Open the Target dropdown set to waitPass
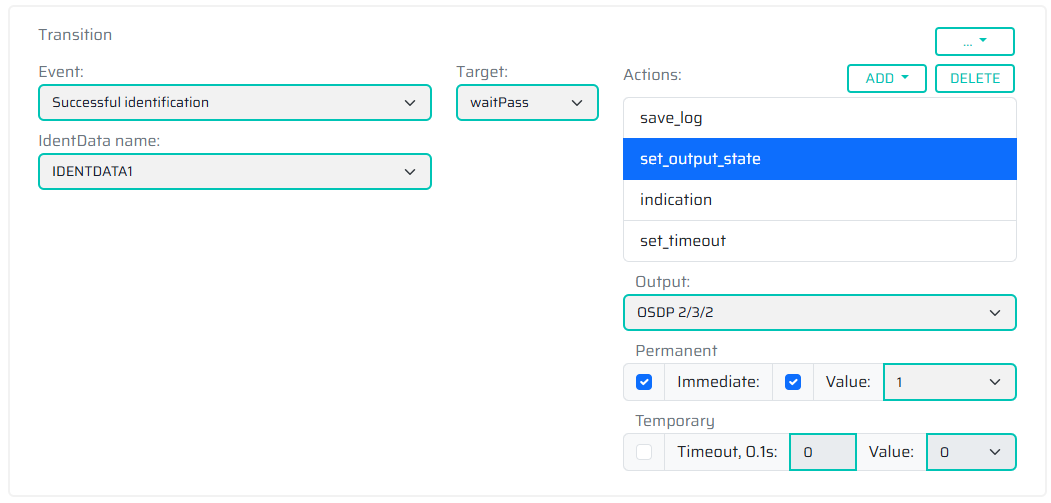This screenshot has height=503, width=1051. pos(527,102)
